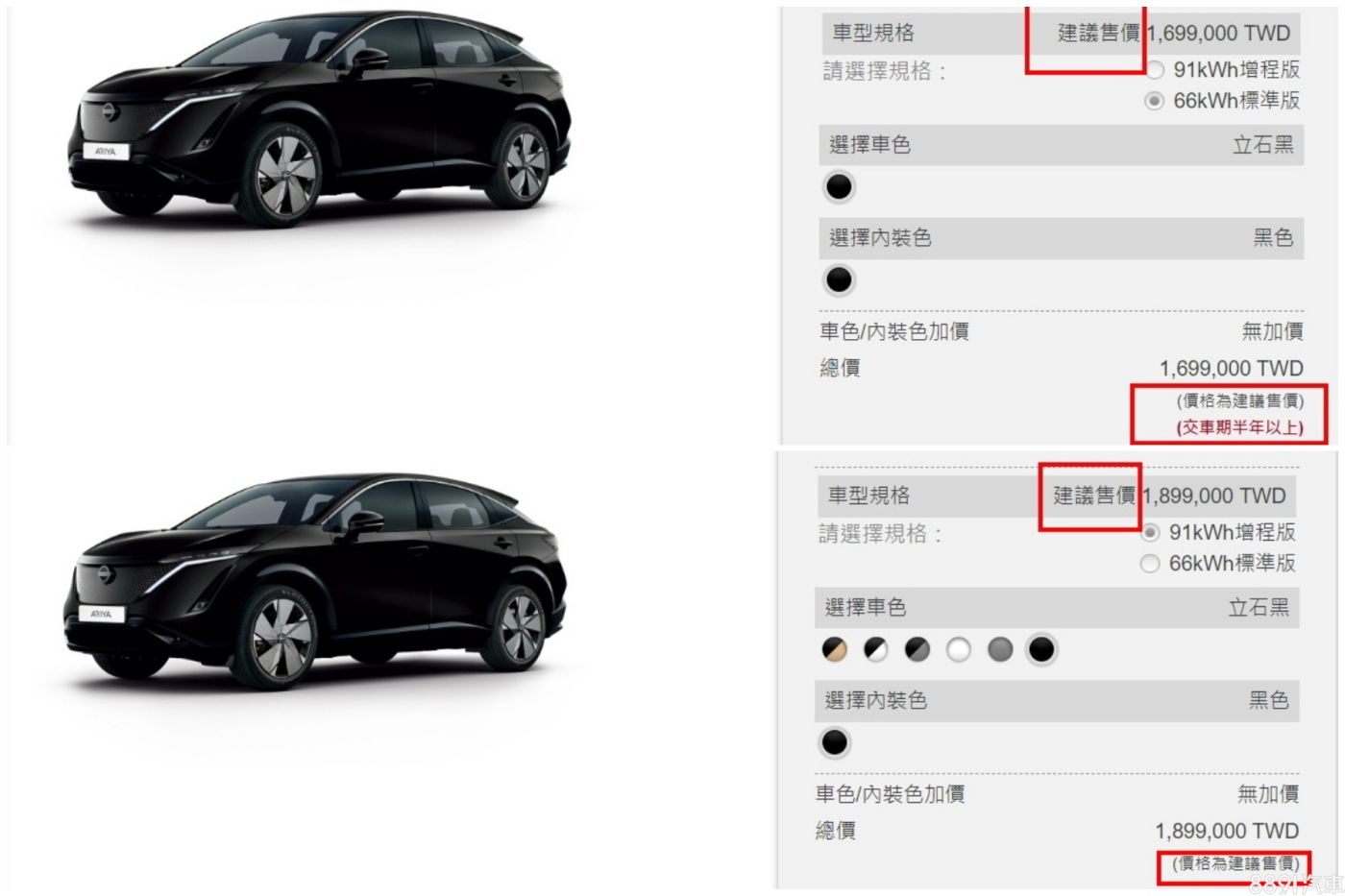The height and width of the screenshot is (896, 1345).
Task: Click the 1,899,000 TWD total price
Action: point(1227,832)
